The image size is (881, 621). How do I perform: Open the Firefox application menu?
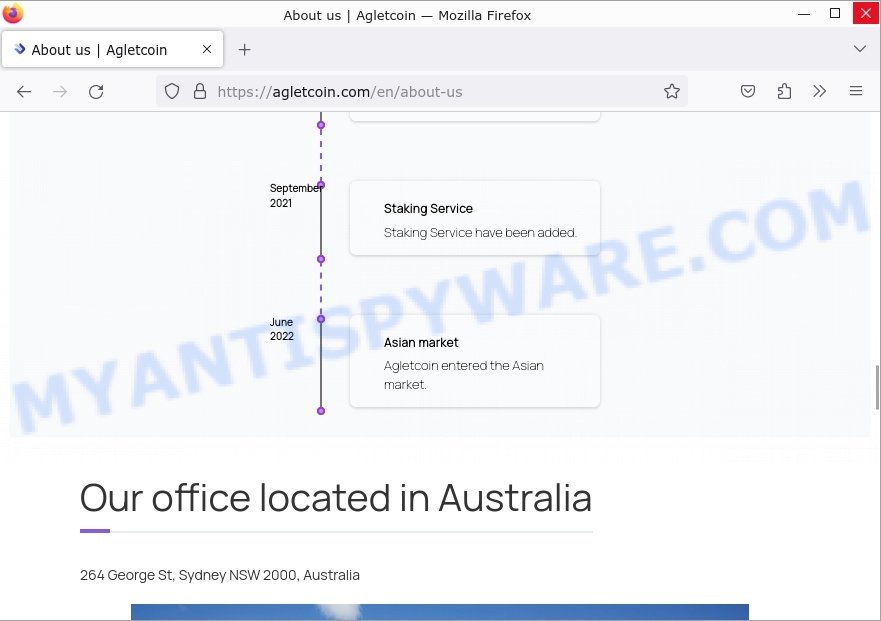856,91
